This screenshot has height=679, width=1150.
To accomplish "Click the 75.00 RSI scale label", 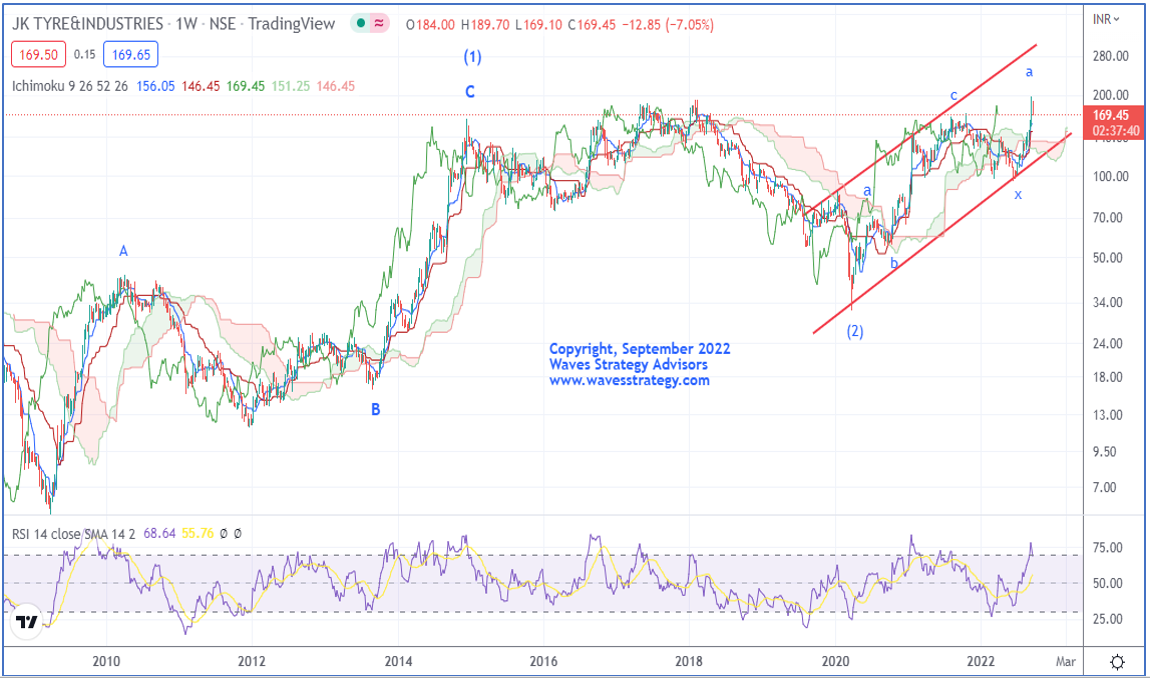I will (1107, 548).
